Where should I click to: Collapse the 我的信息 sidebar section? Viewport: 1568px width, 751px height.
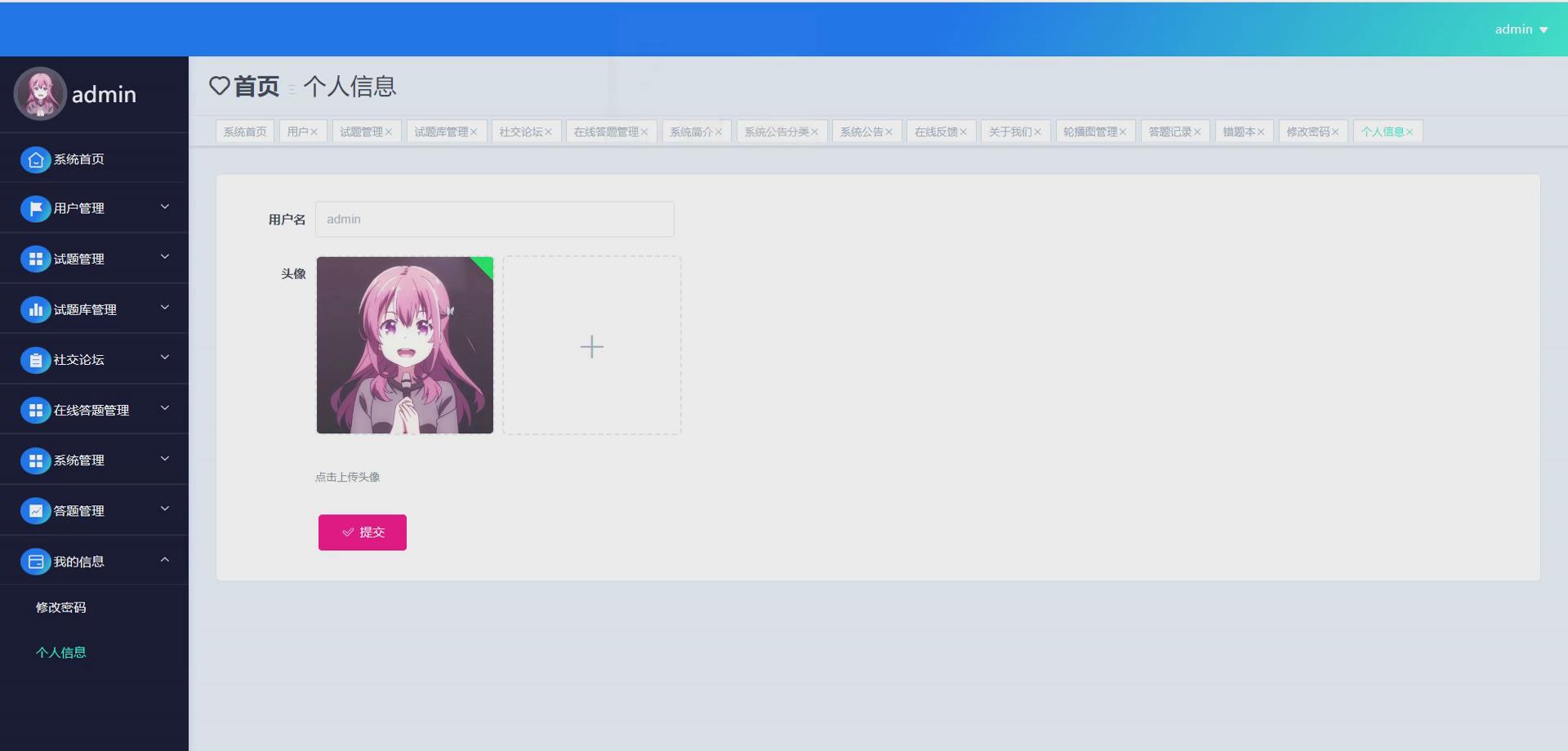[165, 560]
